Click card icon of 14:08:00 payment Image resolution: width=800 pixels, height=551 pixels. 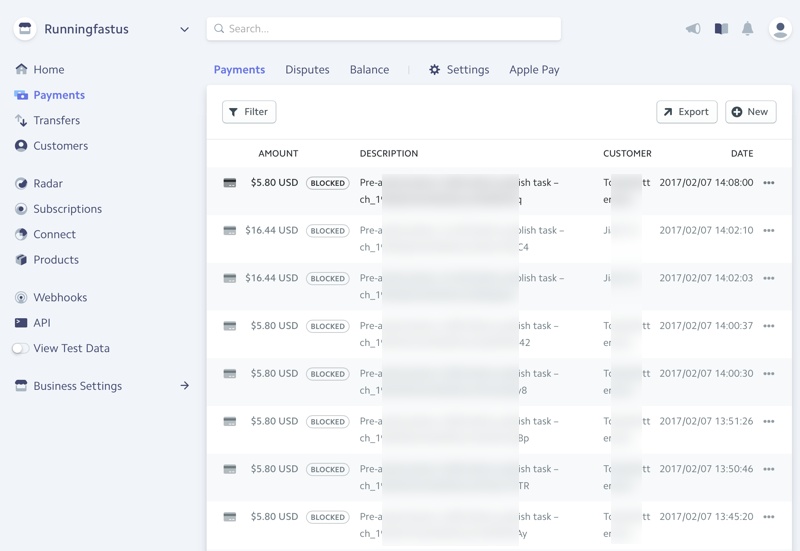[x=230, y=183]
